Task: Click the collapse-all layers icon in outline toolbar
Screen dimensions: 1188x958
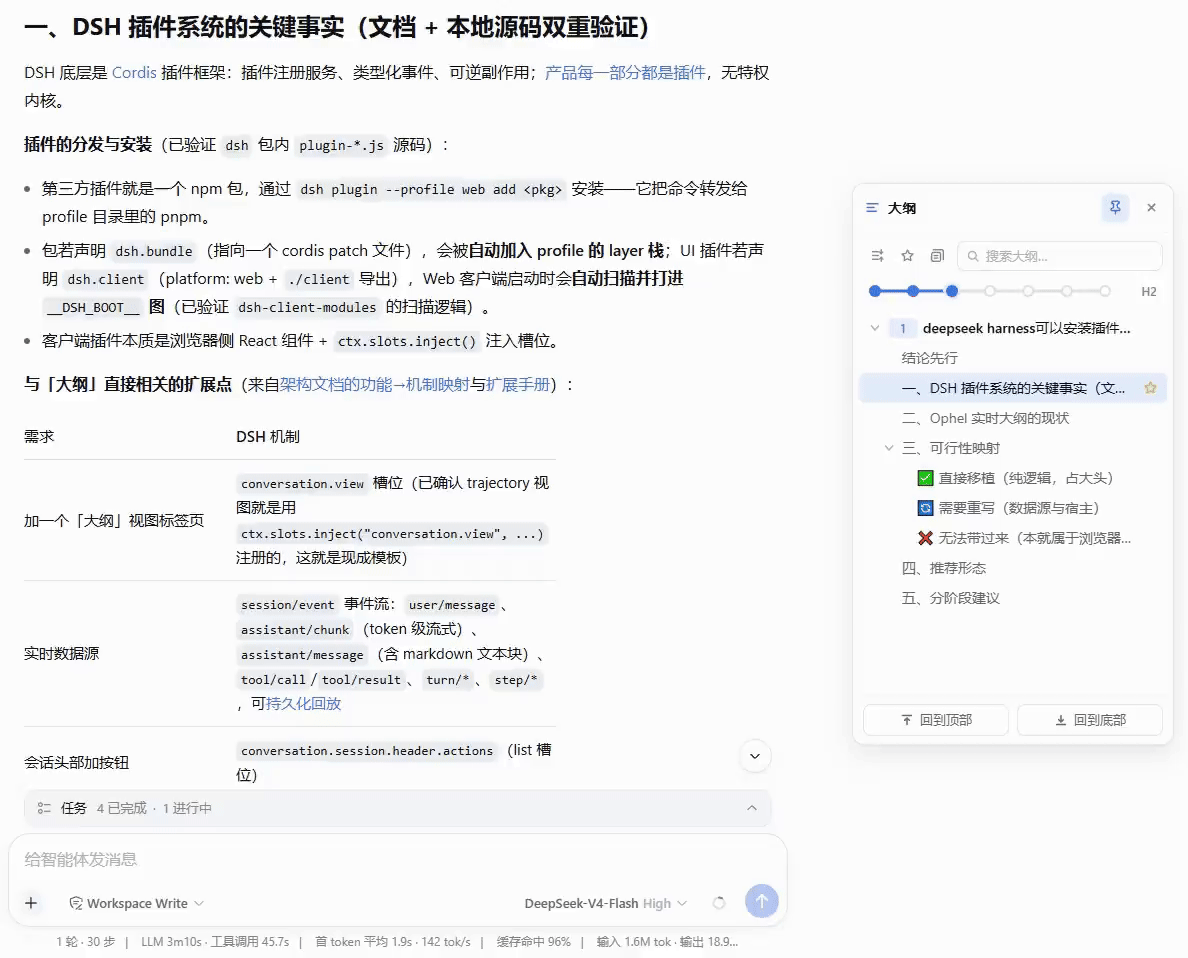Action: coord(937,256)
